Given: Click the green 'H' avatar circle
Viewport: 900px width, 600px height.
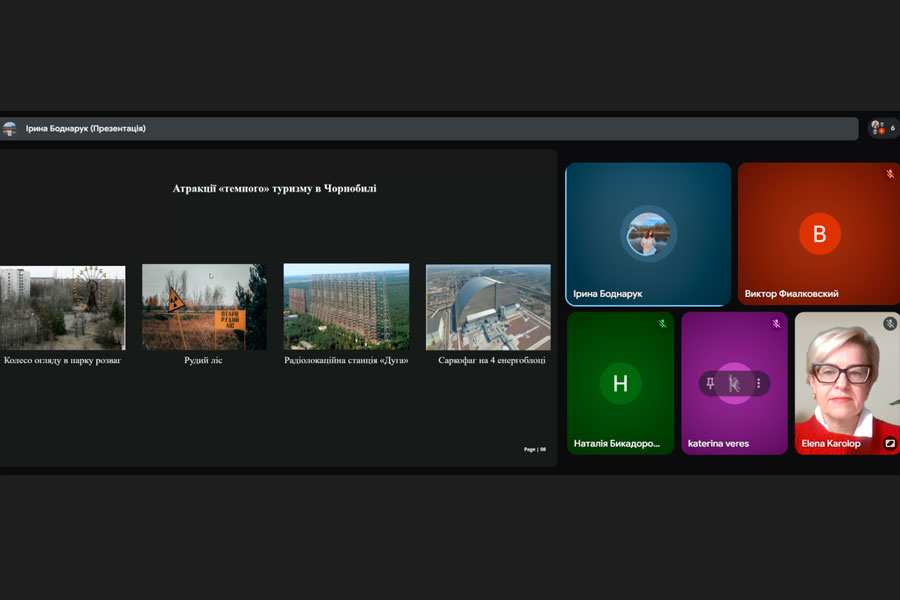Looking at the screenshot, I should tap(620, 383).
